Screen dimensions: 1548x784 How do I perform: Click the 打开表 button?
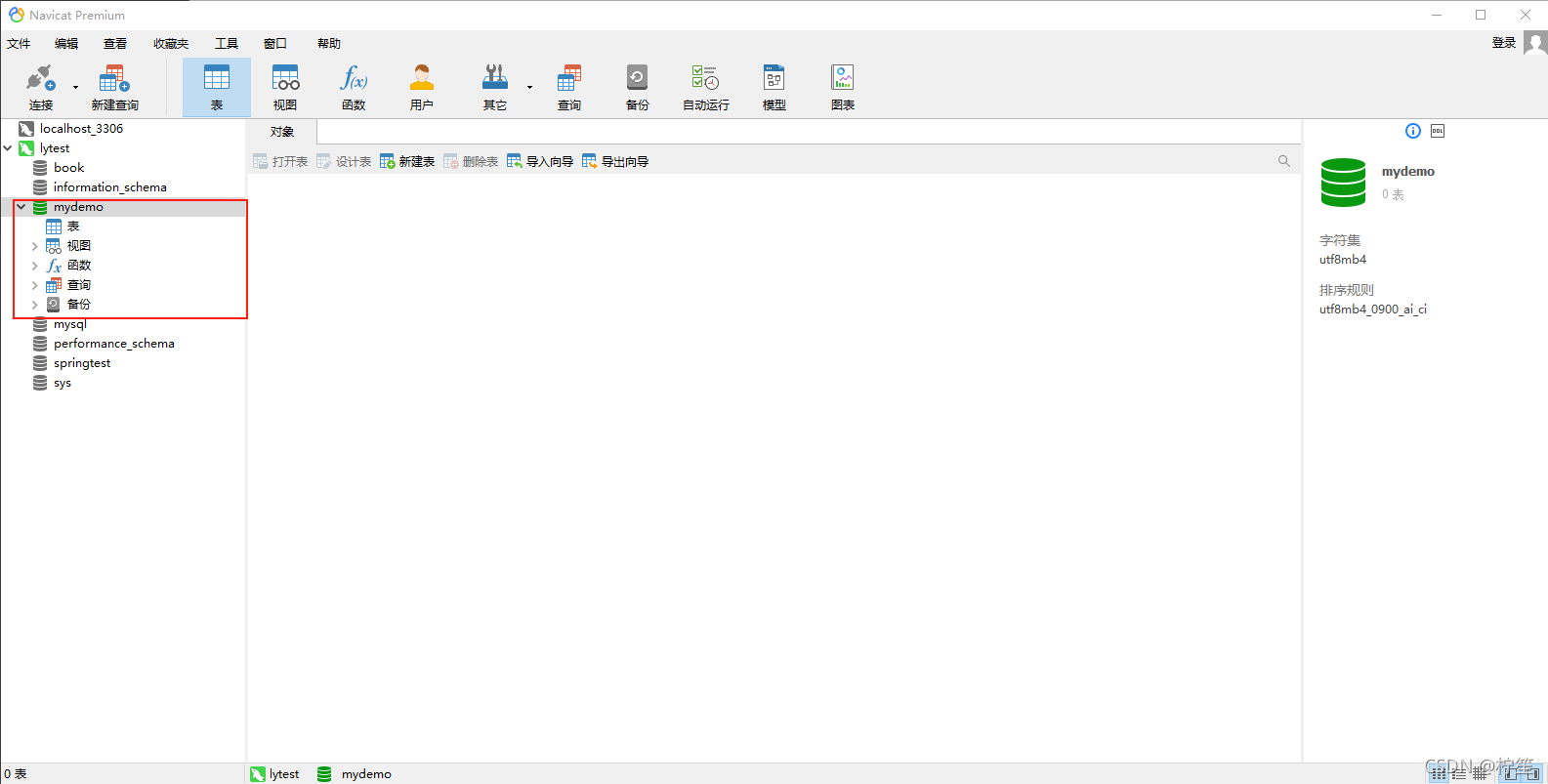280,161
